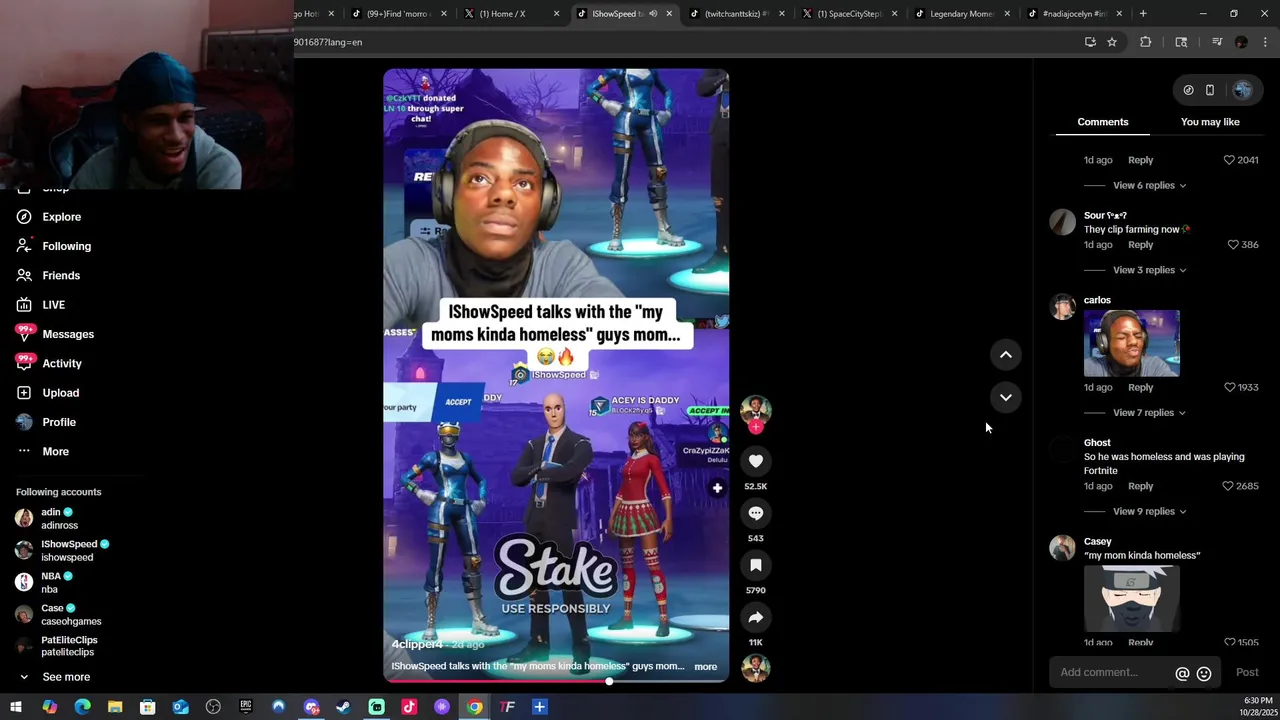Open Casey's Kakashi image thumbnail
This screenshot has width=1280, height=720.
coord(1131,598)
